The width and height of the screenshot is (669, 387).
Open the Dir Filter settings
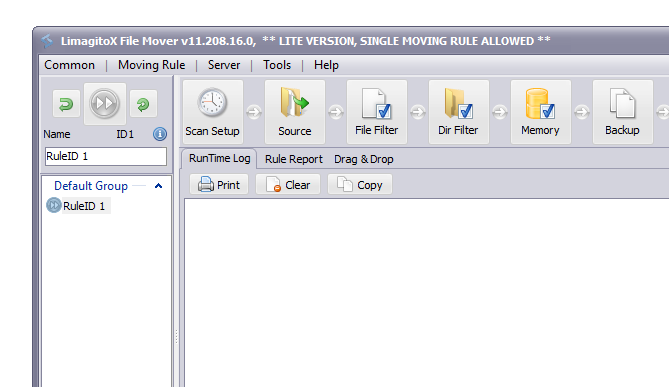click(x=458, y=112)
